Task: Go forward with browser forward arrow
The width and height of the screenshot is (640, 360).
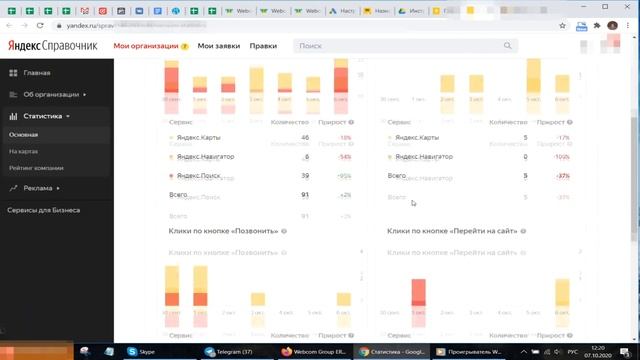Action: point(24,25)
